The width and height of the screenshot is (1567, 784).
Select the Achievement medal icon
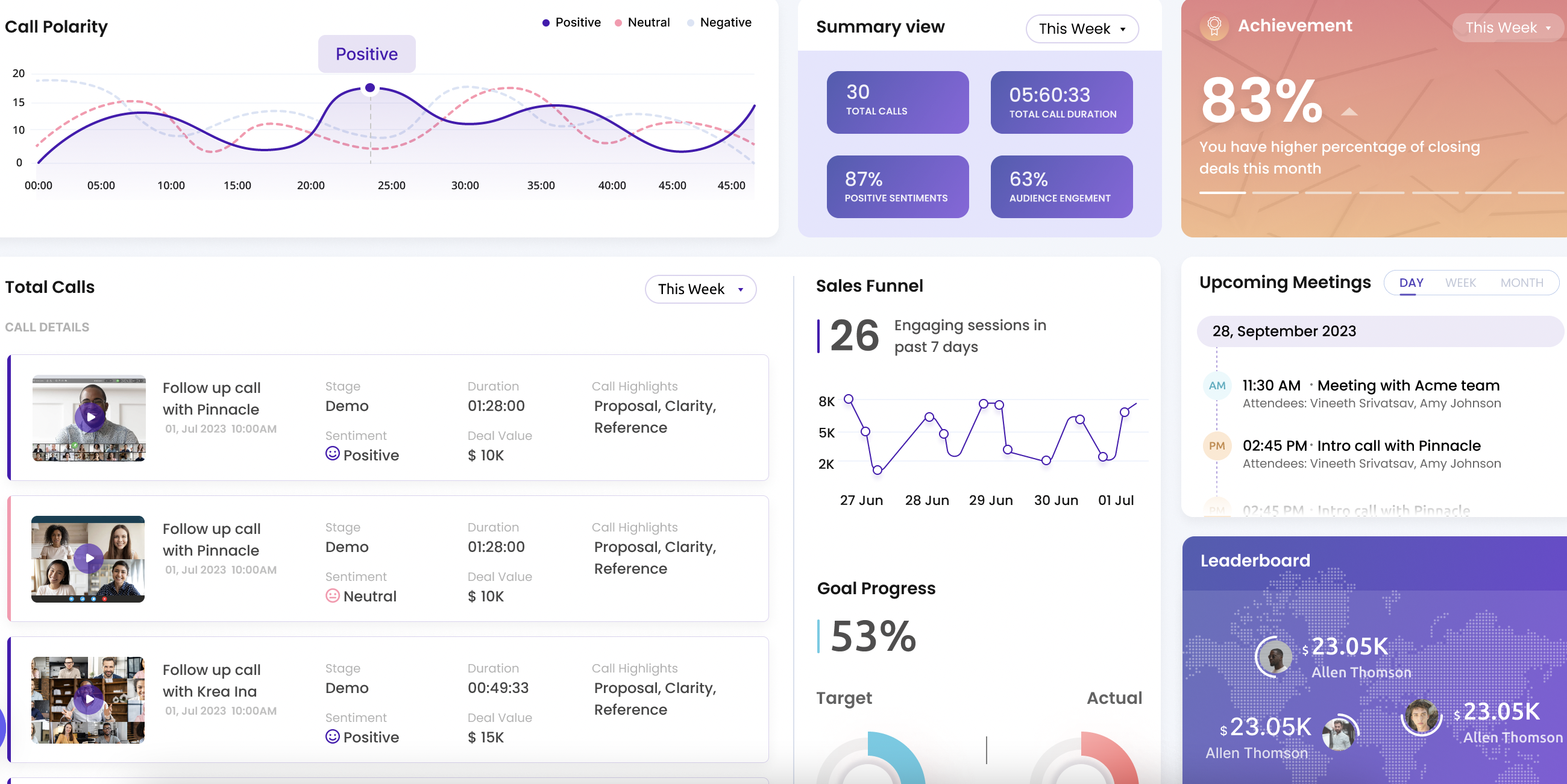tap(1216, 27)
